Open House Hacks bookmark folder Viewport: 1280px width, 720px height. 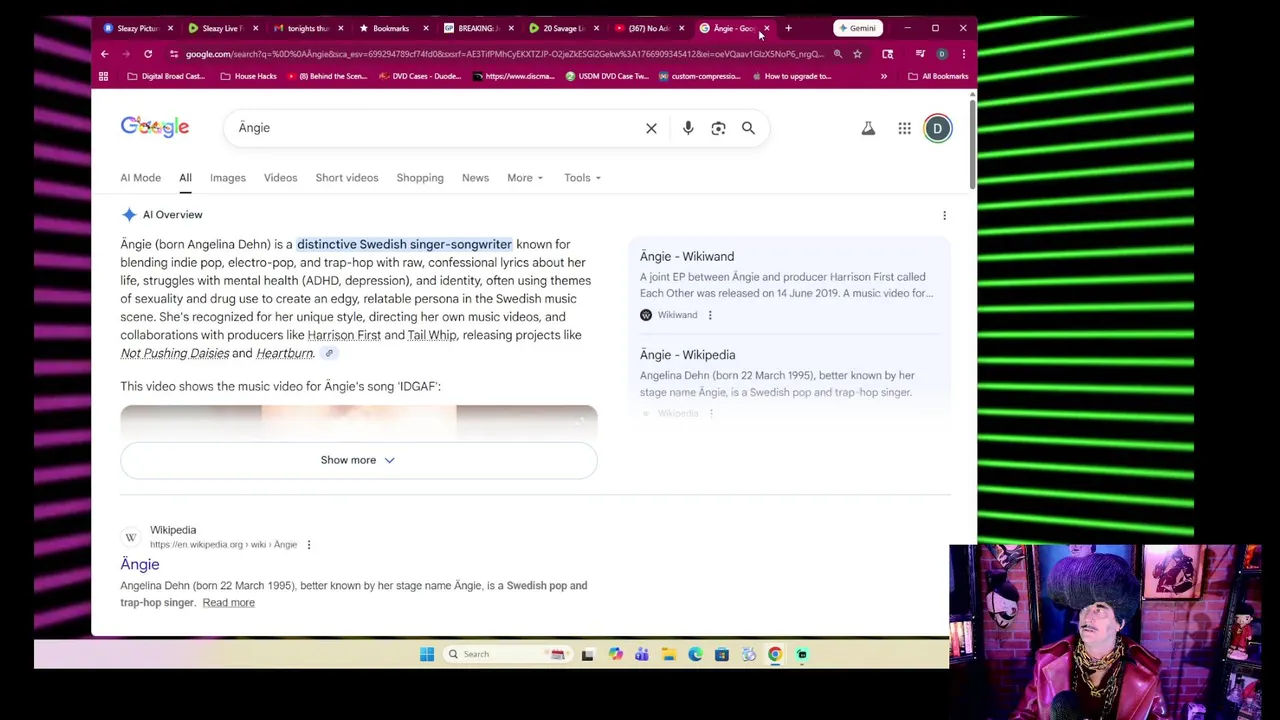coord(248,76)
